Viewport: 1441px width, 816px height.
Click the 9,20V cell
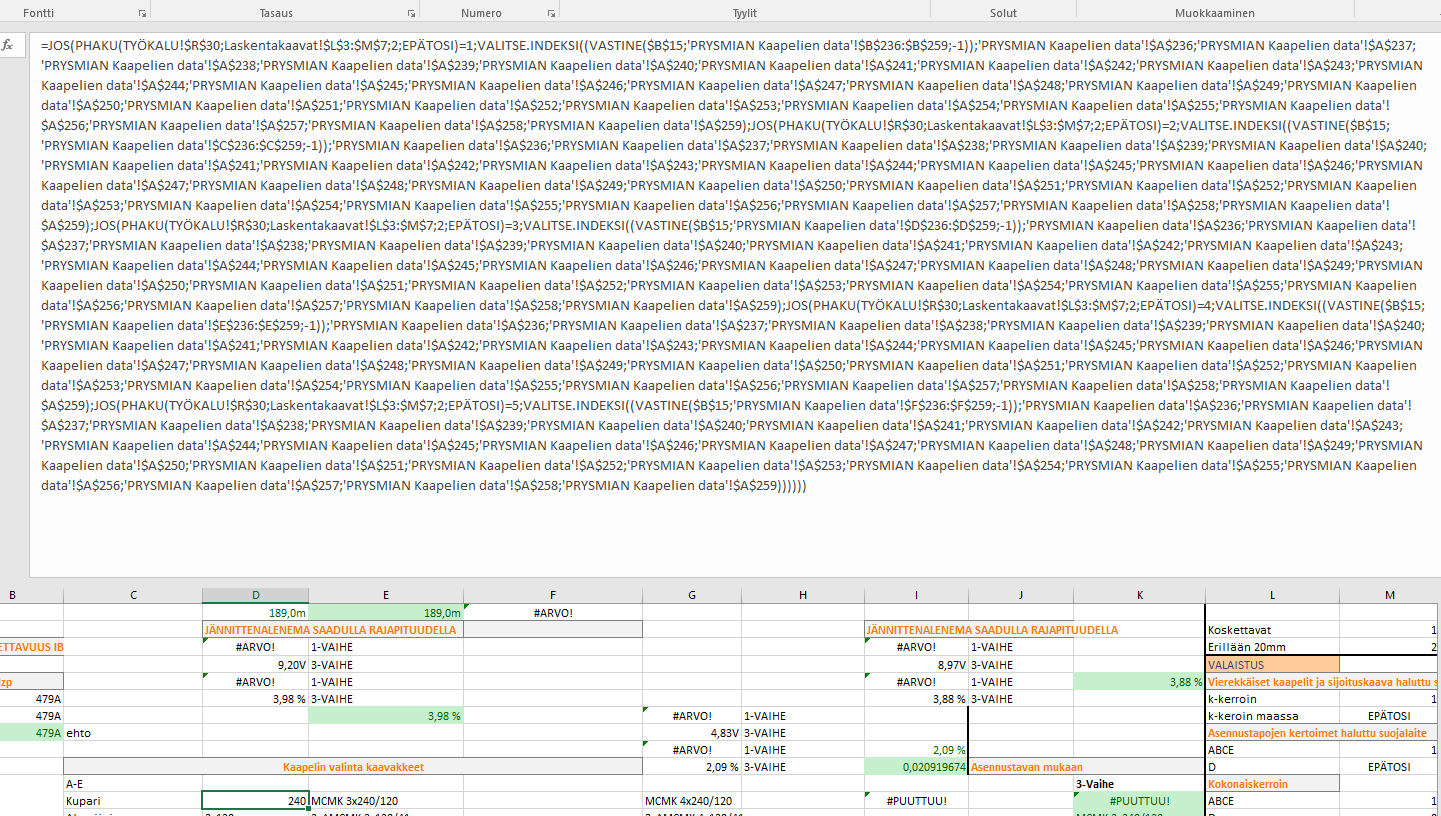[x=255, y=664]
